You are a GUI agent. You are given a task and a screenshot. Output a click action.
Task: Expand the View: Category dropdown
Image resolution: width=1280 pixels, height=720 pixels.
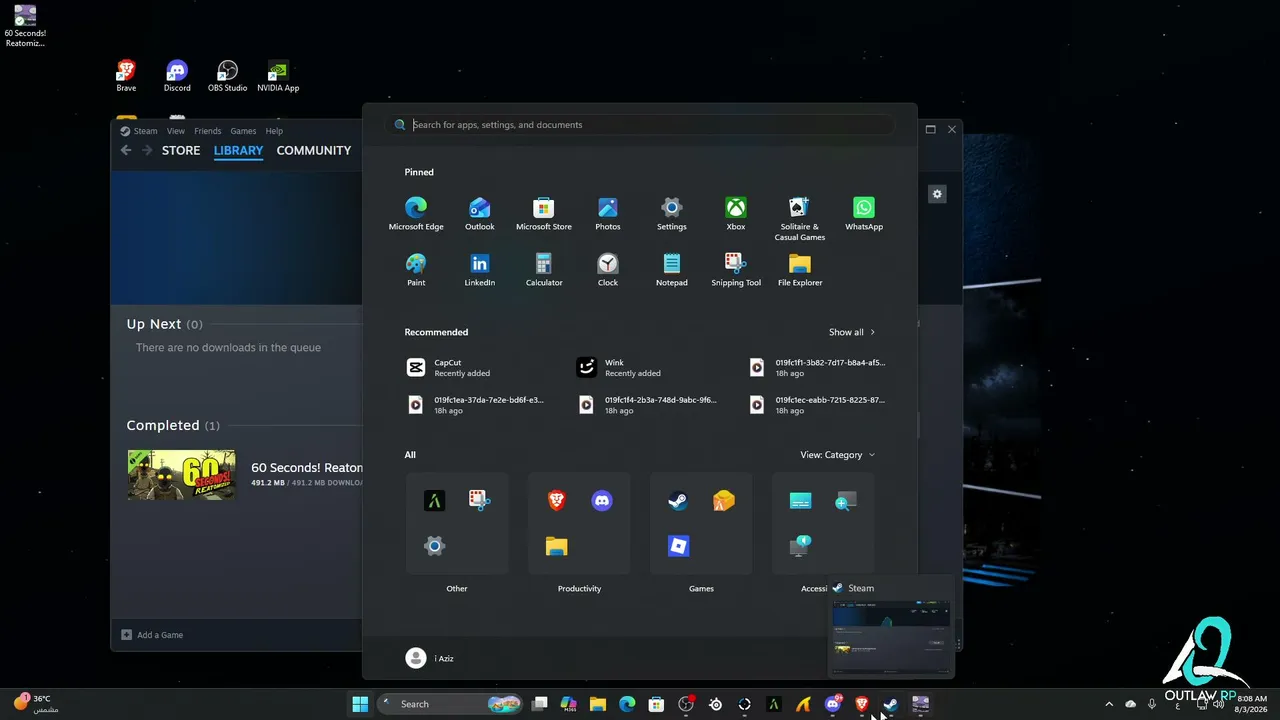pyautogui.click(x=838, y=455)
